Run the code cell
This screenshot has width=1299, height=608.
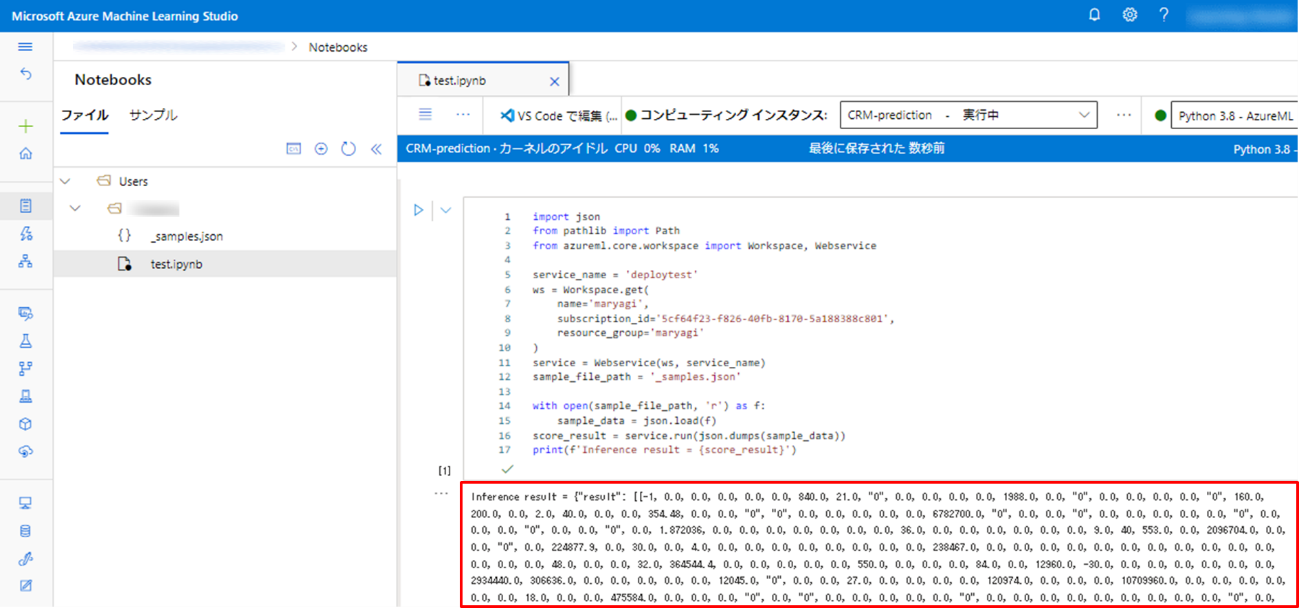tap(419, 210)
